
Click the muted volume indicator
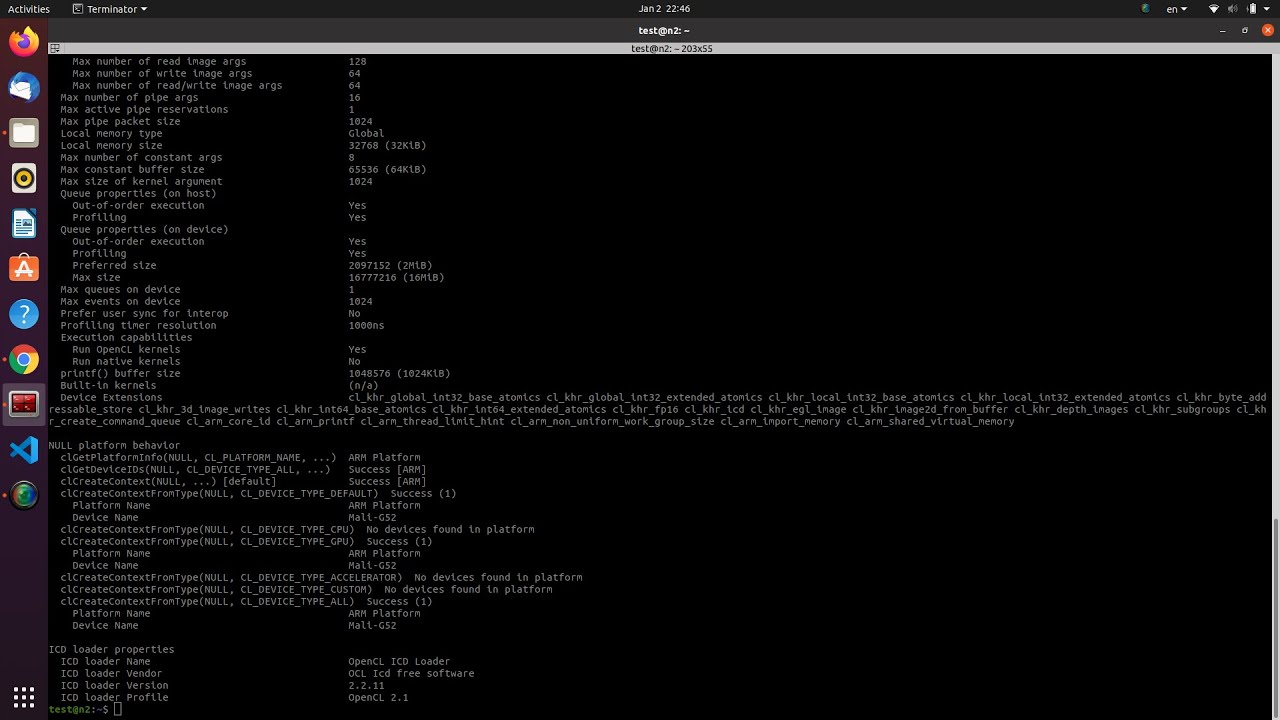coord(1235,9)
